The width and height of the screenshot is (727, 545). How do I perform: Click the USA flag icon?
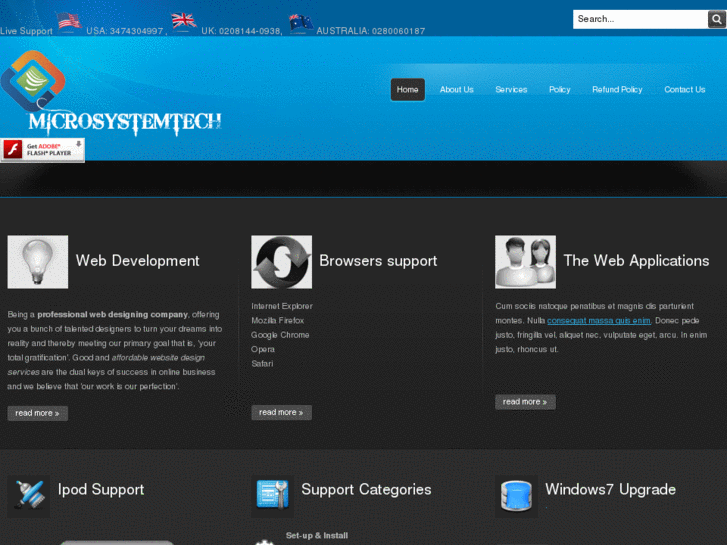click(x=68, y=21)
